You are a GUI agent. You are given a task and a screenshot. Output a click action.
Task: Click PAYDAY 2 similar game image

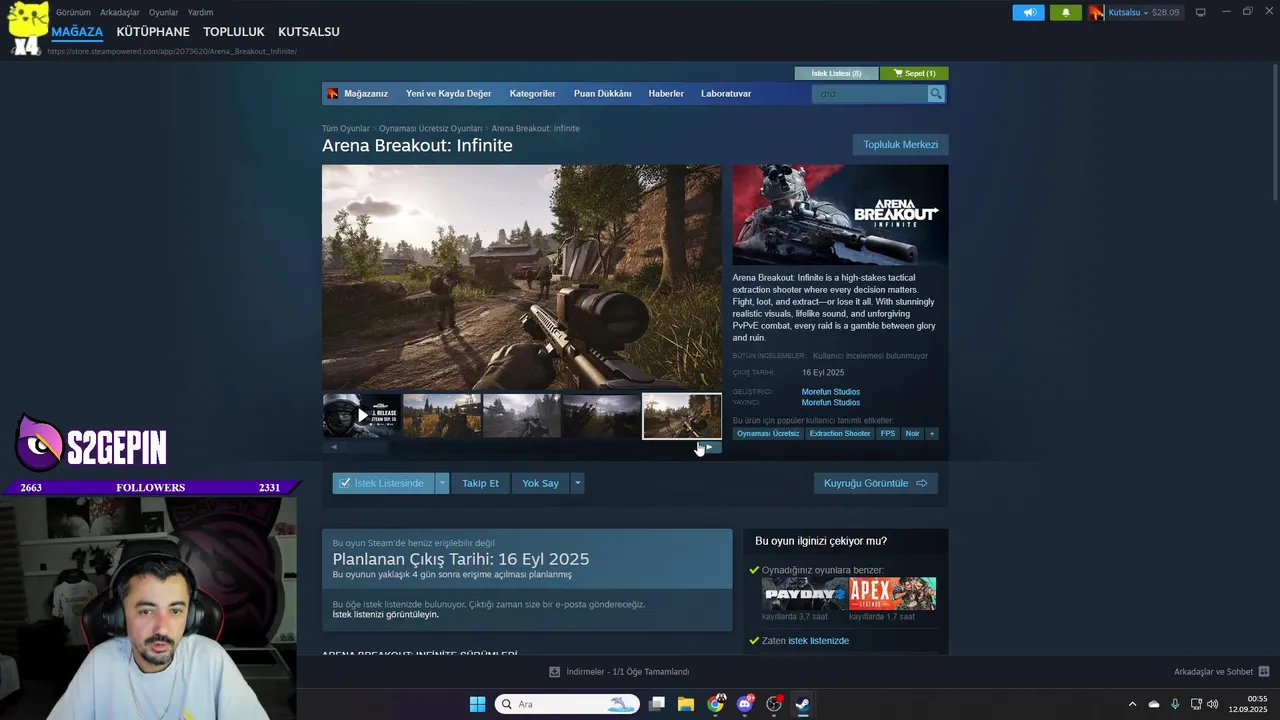(805, 594)
